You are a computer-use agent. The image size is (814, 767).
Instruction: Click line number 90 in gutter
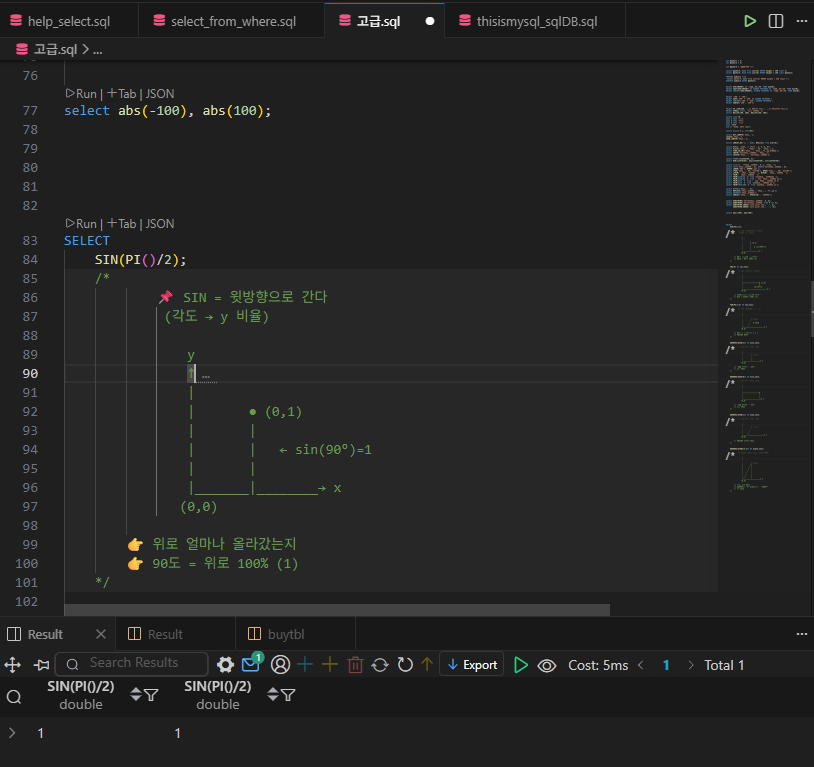point(30,373)
